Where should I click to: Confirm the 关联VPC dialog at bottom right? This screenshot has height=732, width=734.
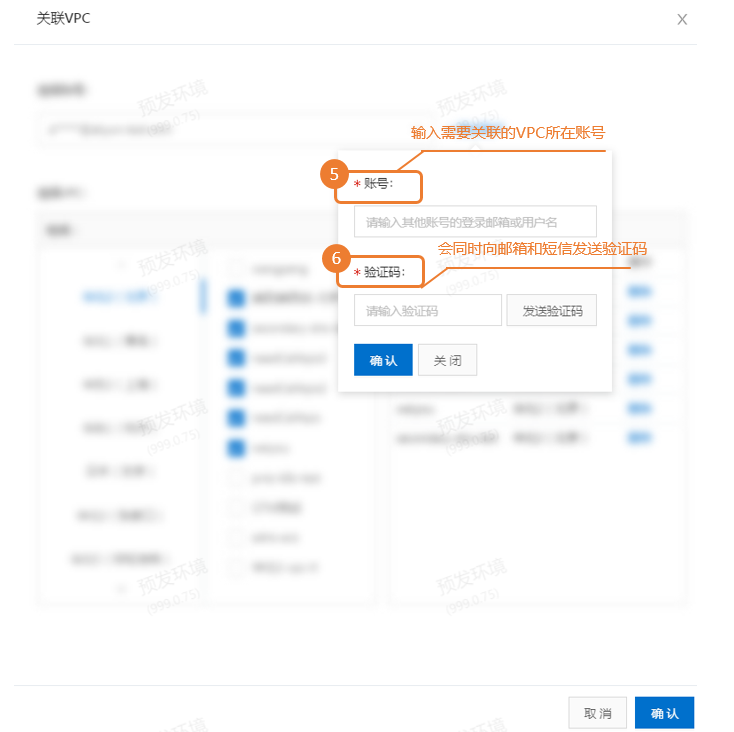pyautogui.click(x=664, y=713)
